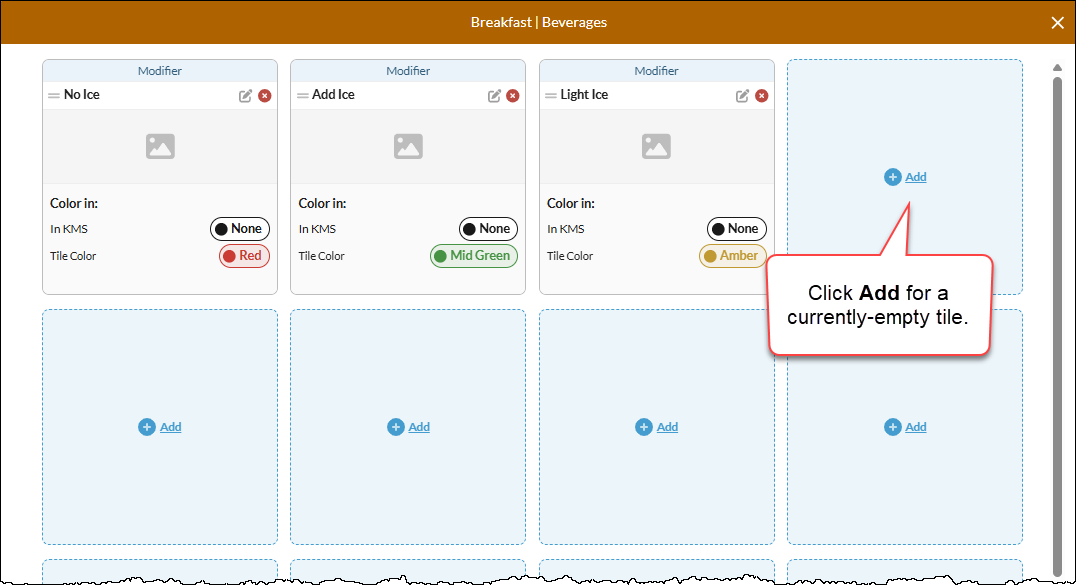Click plus icon in top-row empty tile

pyautogui.click(x=893, y=177)
